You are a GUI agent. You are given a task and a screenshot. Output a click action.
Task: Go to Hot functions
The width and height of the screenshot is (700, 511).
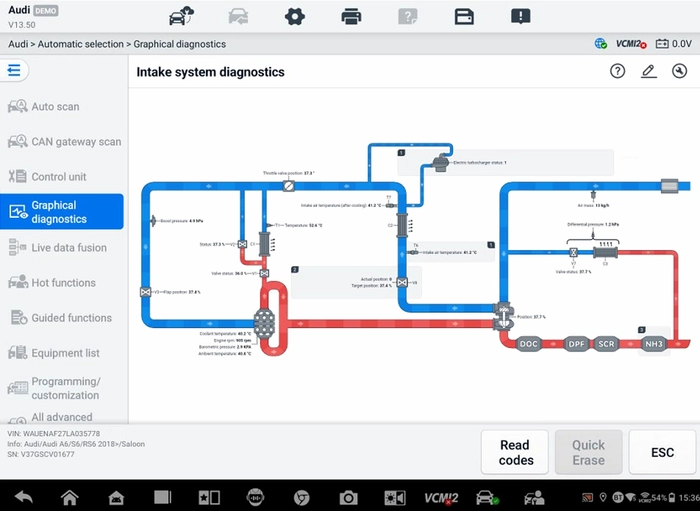coord(62,283)
